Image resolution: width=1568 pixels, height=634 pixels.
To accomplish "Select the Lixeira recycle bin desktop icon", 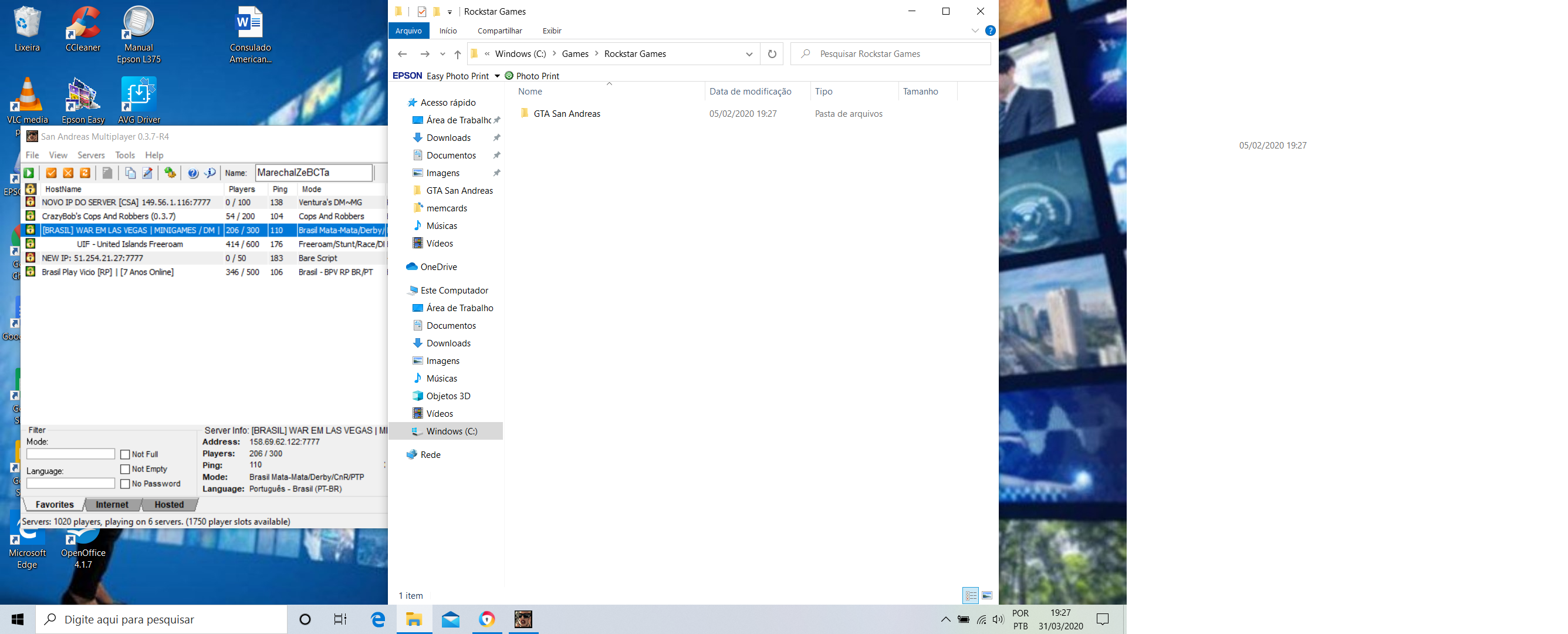I will 27,29.
